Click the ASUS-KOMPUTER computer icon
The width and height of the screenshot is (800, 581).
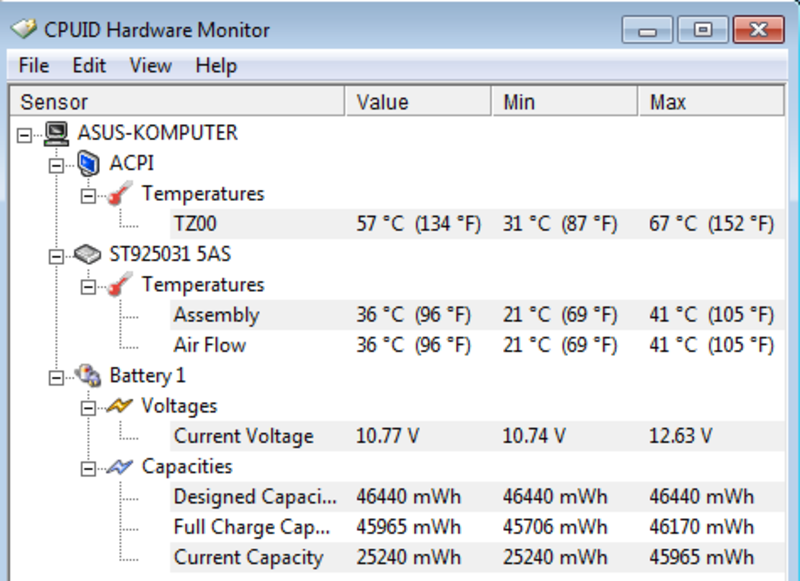tap(56, 133)
